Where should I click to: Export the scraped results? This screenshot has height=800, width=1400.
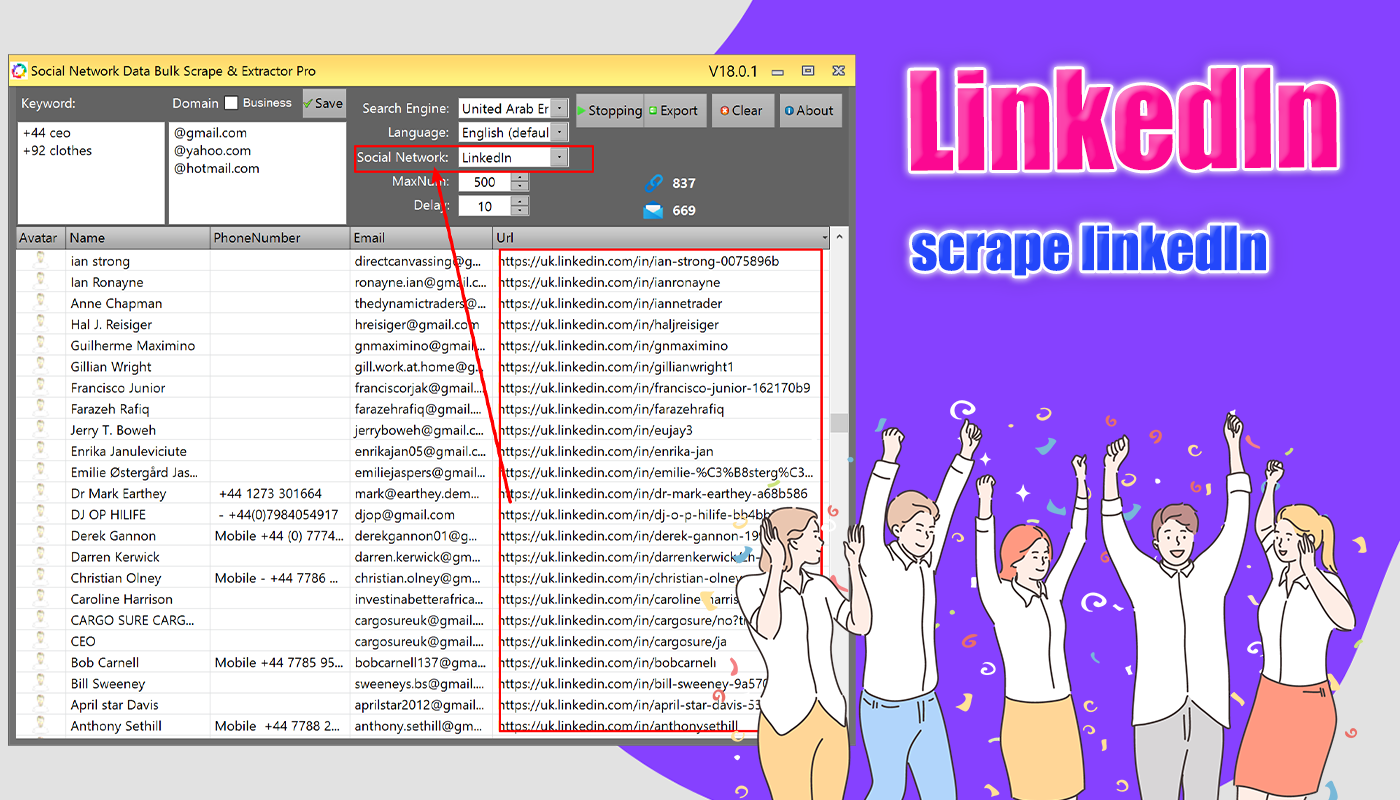tap(675, 111)
